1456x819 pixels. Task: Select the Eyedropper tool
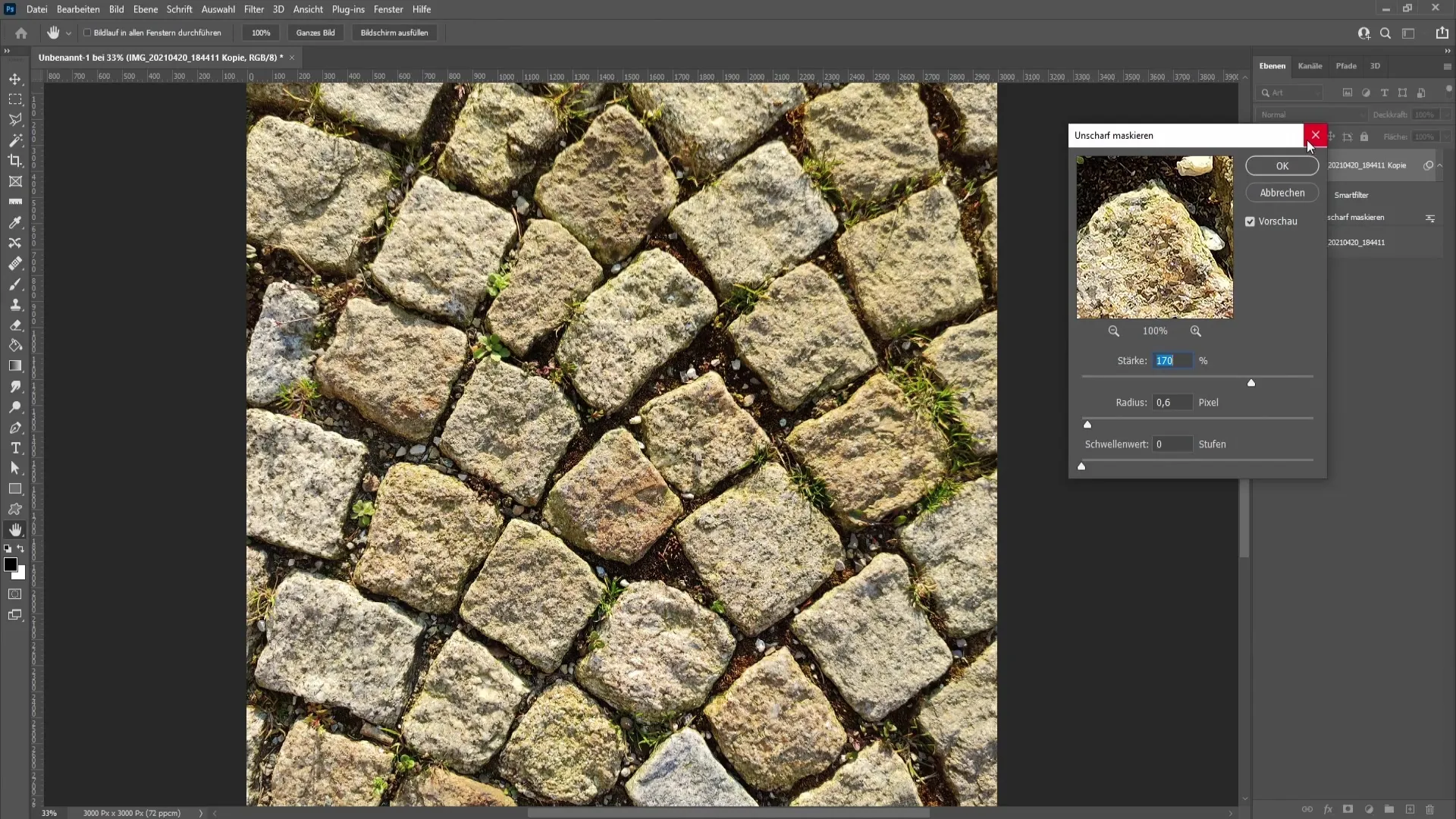tap(15, 222)
